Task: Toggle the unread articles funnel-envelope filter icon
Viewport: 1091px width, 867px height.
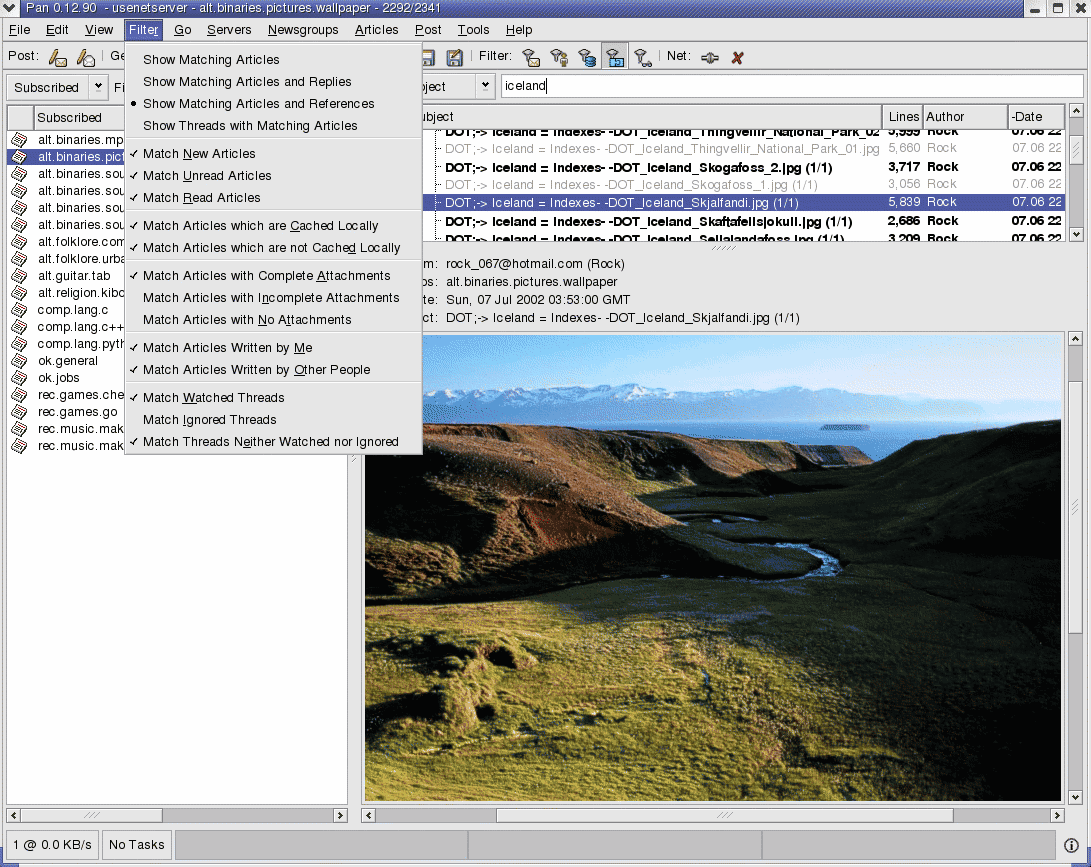Action: pyautogui.click(x=532, y=57)
